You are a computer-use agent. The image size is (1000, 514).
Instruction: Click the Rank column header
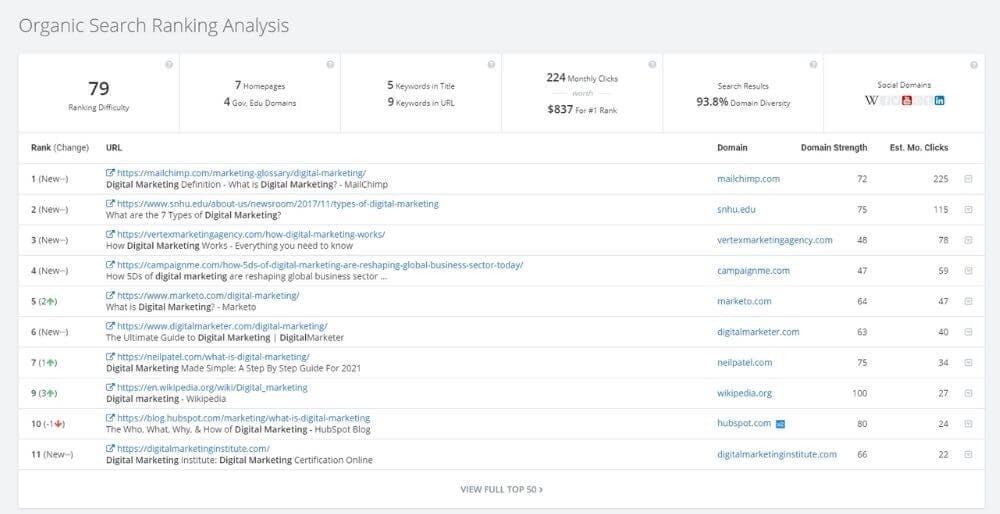(x=41, y=148)
